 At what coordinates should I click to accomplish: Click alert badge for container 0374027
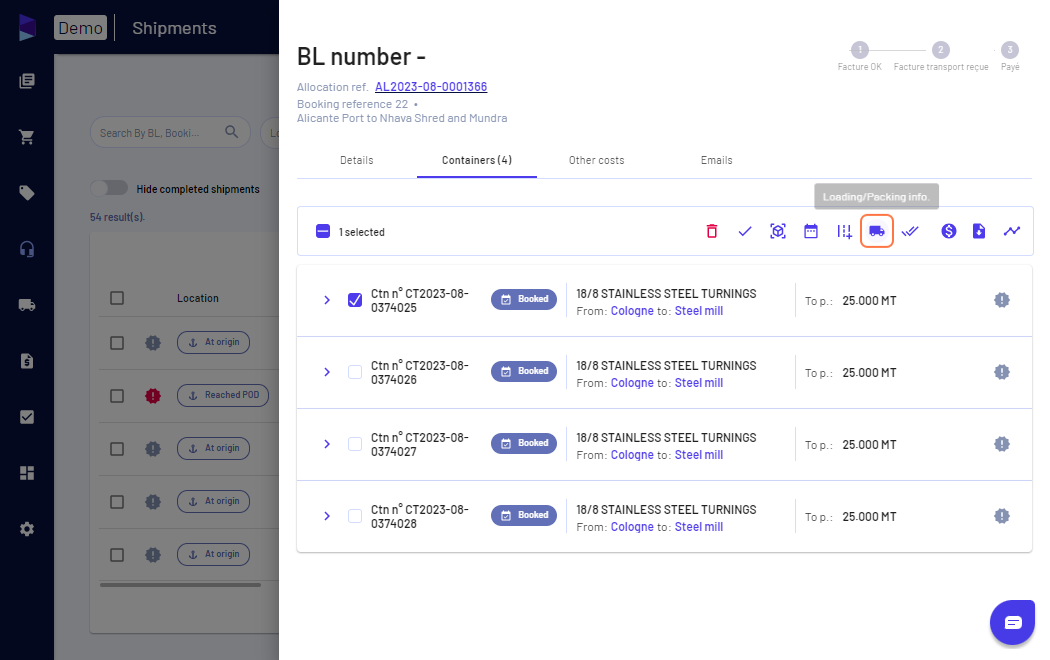(x=1002, y=444)
